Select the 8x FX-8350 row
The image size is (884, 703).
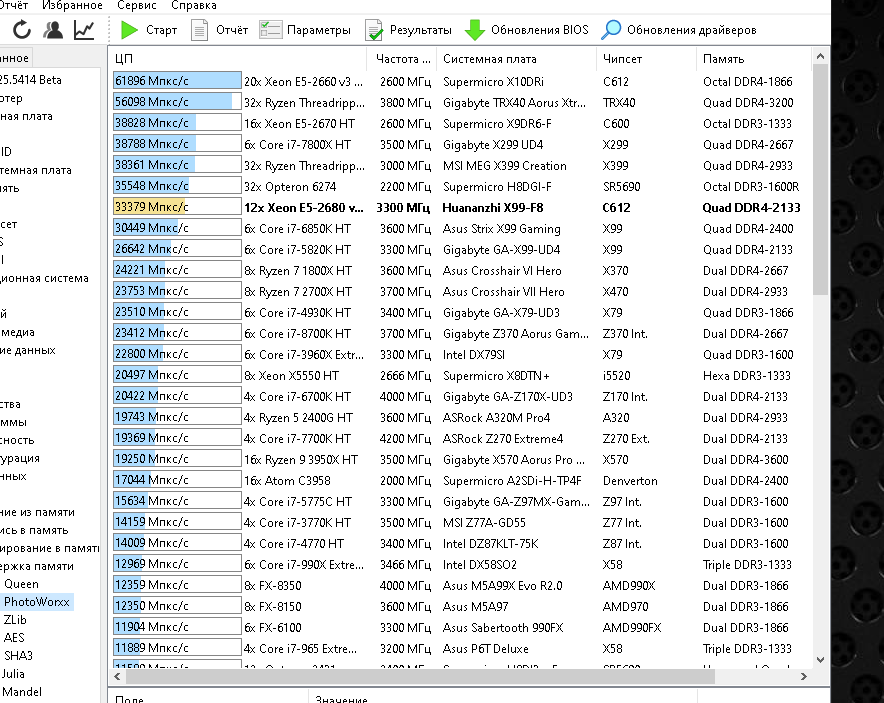pos(459,586)
